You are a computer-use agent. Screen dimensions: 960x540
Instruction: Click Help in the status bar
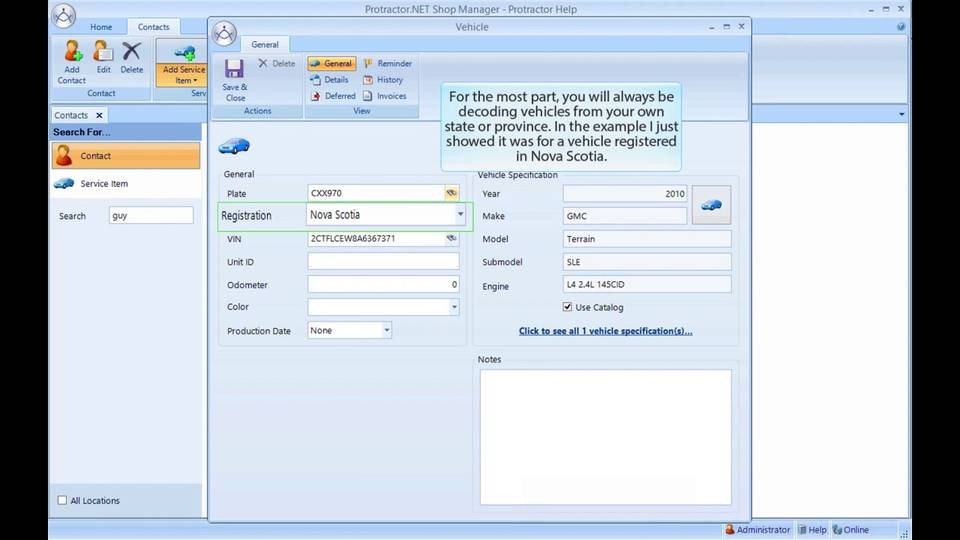812,530
